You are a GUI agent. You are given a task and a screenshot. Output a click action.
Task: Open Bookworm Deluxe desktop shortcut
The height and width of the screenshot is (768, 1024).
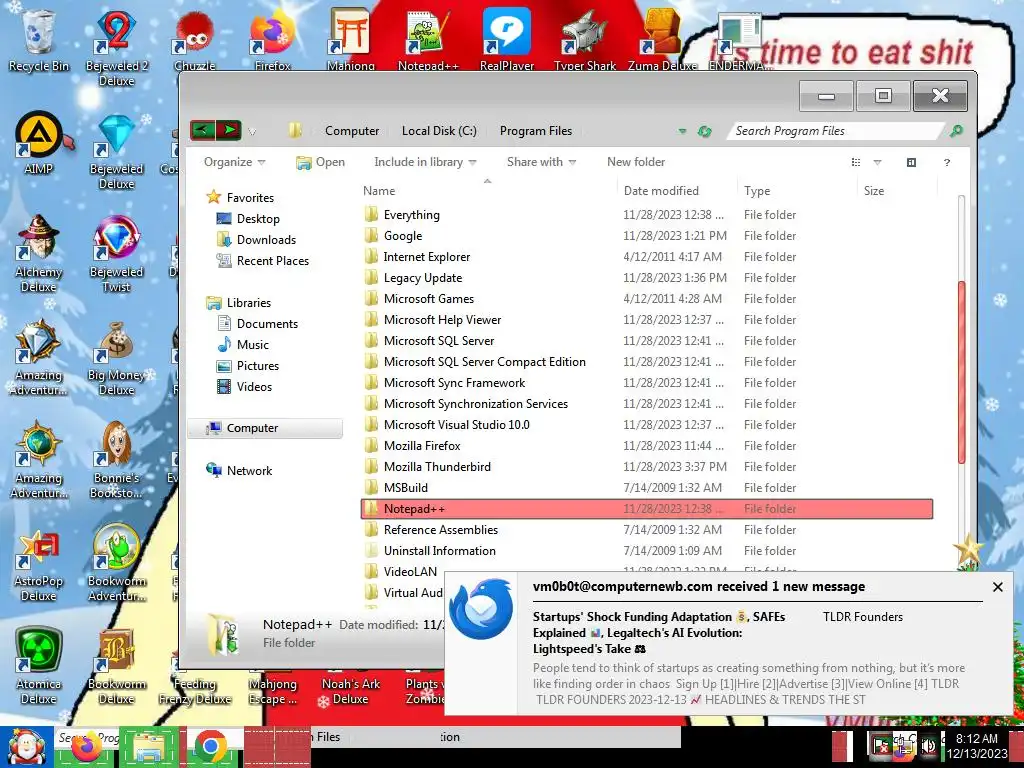point(116,666)
